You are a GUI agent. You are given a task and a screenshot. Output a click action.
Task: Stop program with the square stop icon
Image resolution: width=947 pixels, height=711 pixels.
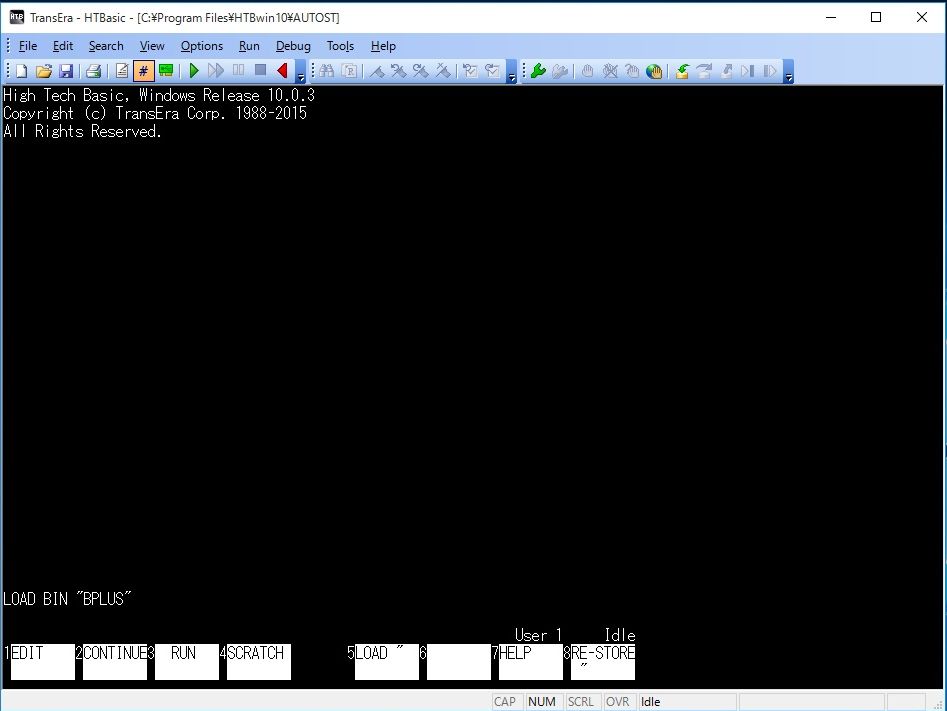(x=260, y=71)
